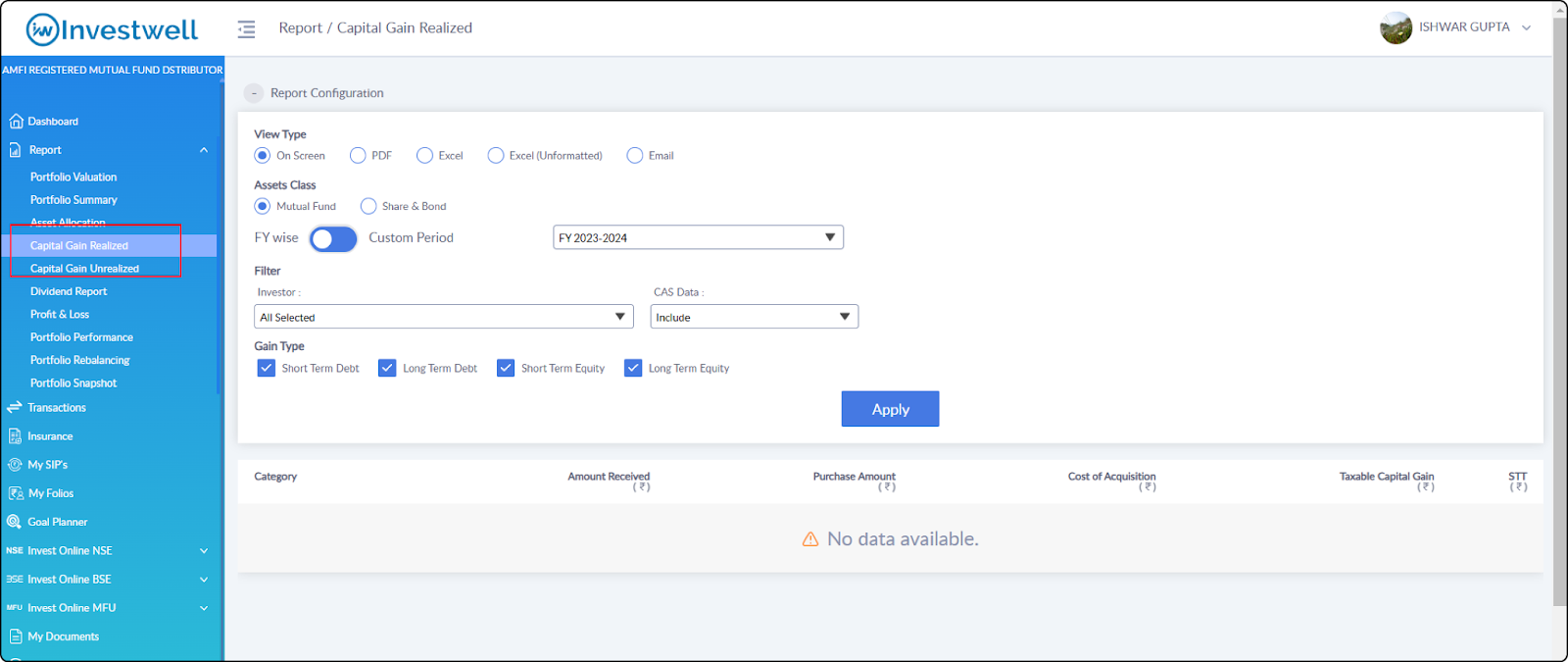The image size is (1568, 662).
Task: Open Capital Gain Realized report
Action: pyautogui.click(x=79, y=246)
